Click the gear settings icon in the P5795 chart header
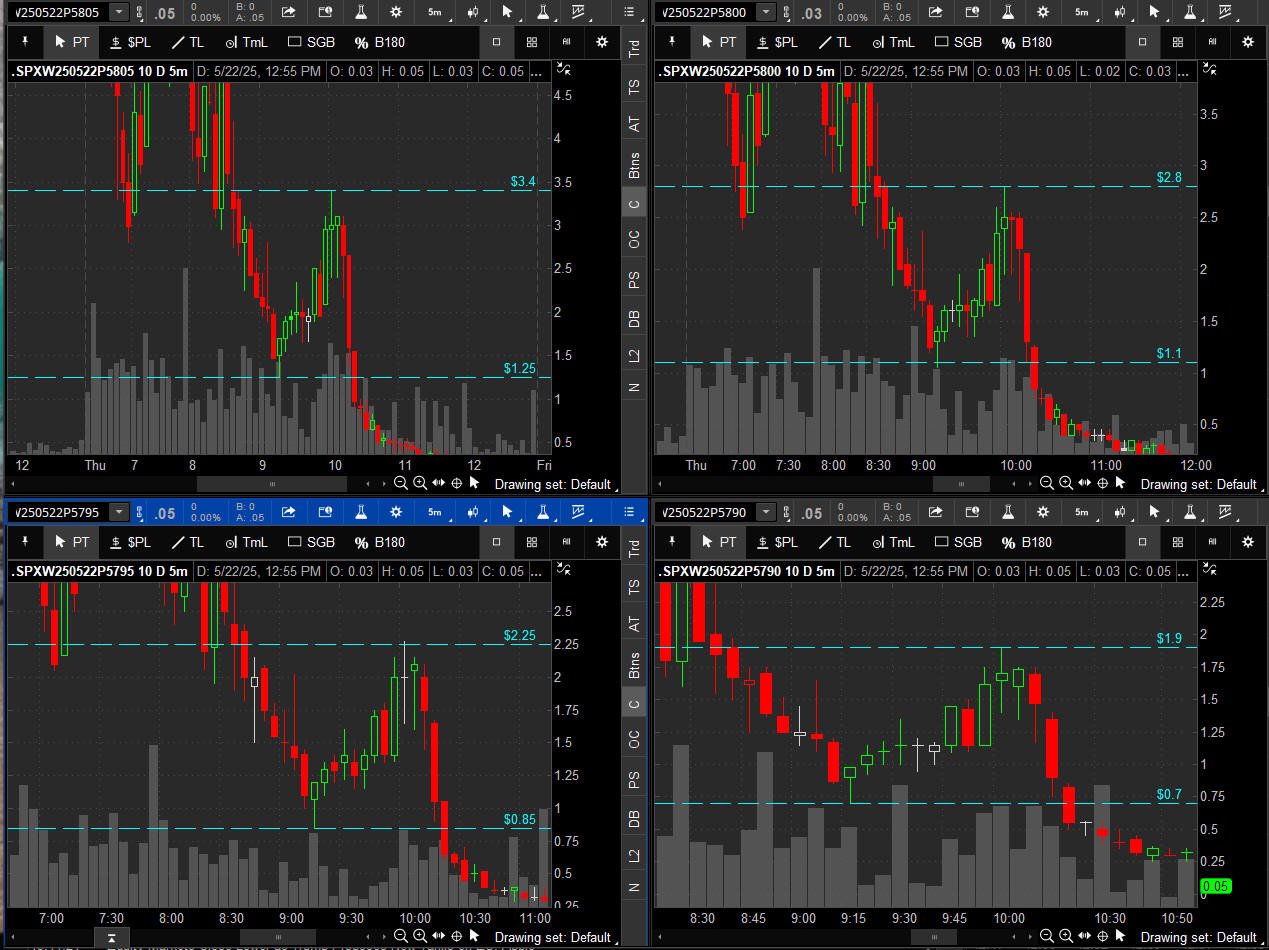The image size is (1269, 950). 397,513
